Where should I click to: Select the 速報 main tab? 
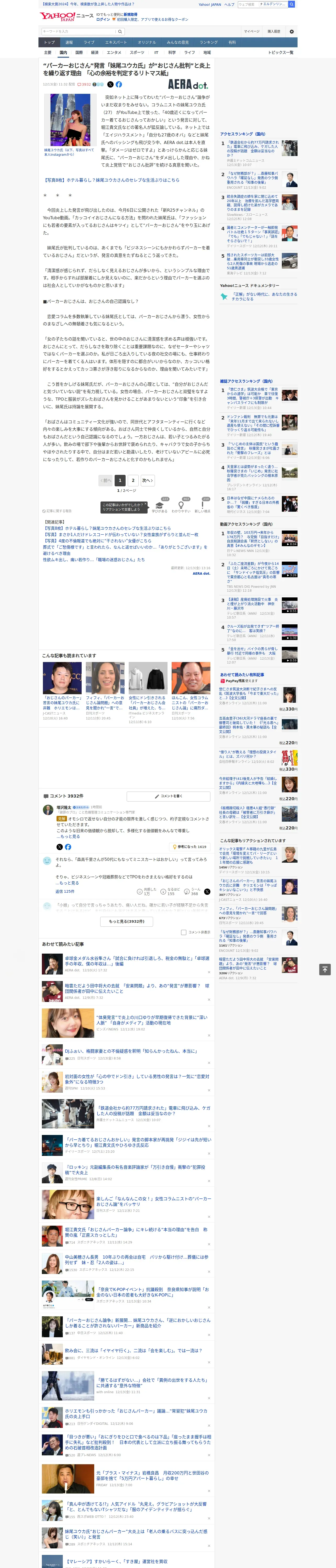pyautogui.click(x=69, y=42)
